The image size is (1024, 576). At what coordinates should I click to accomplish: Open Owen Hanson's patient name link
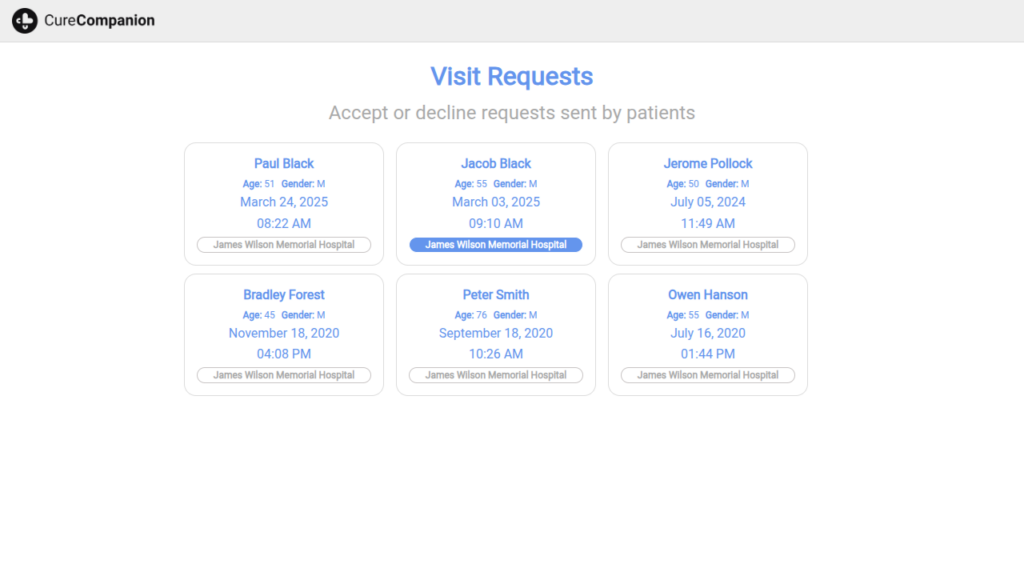[x=708, y=295]
